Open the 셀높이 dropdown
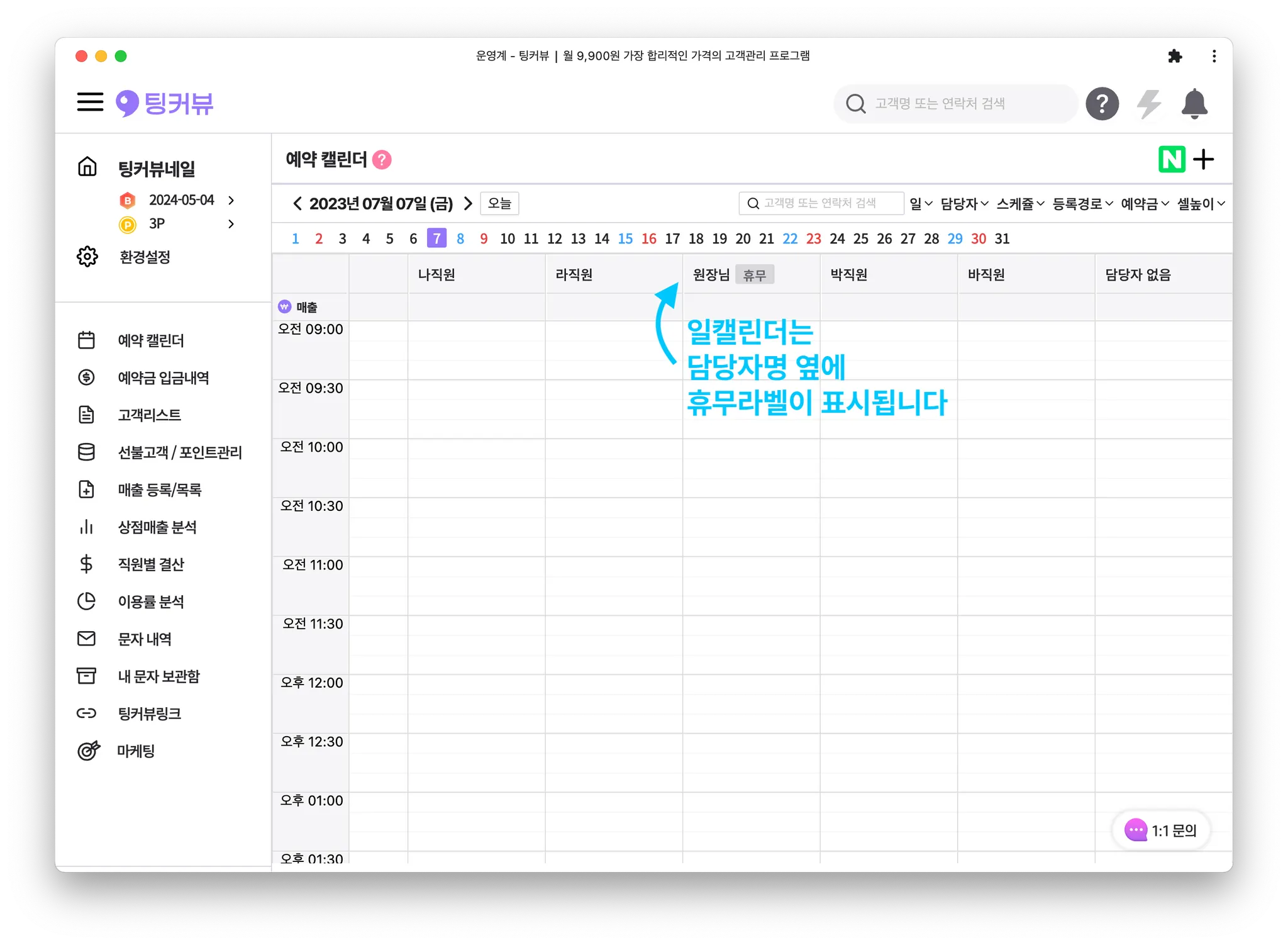 1201,204
